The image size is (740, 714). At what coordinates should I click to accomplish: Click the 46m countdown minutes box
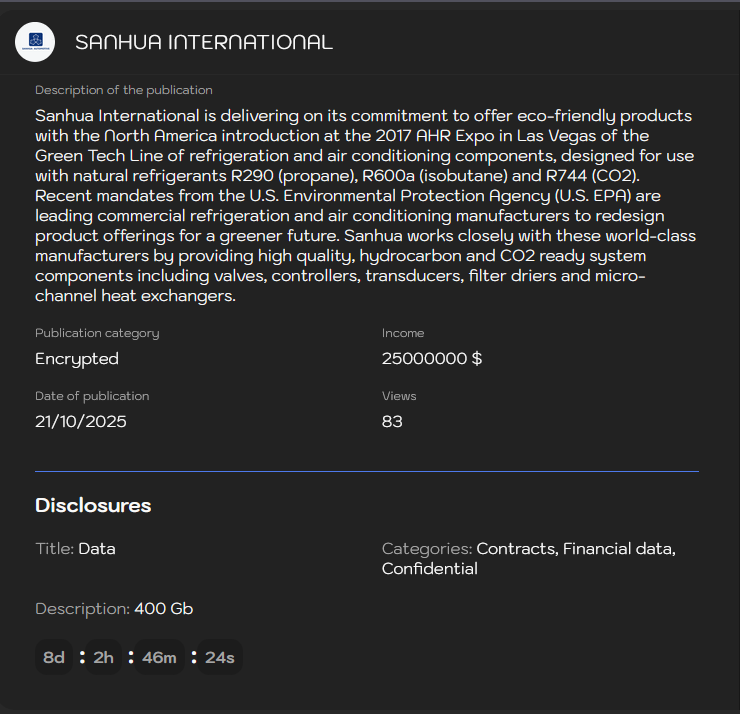pyautogui.click(x=159, y=657)
